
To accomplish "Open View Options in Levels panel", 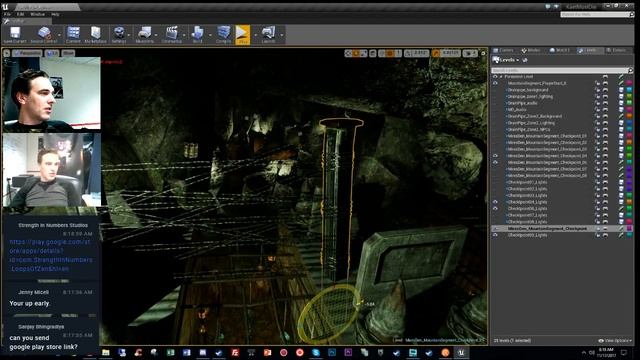I will [x=615, y=340].
